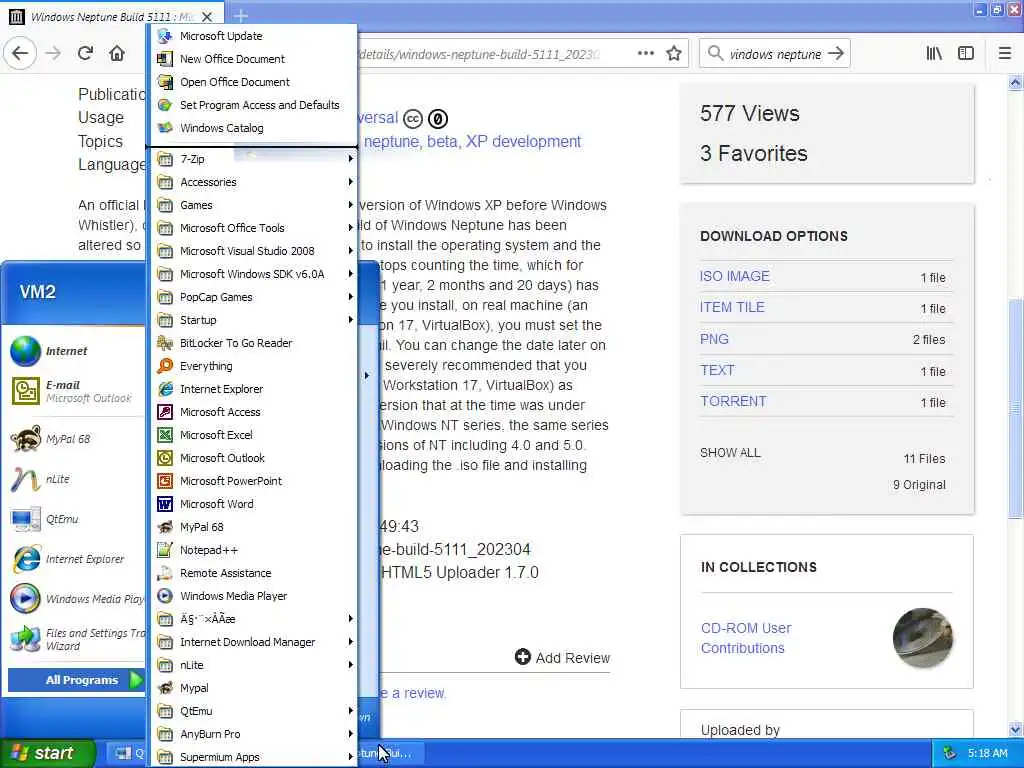This screenshot has width=1024, height=768.
Task: Click system tray icon near clock
Action: [x=950, y=753]
